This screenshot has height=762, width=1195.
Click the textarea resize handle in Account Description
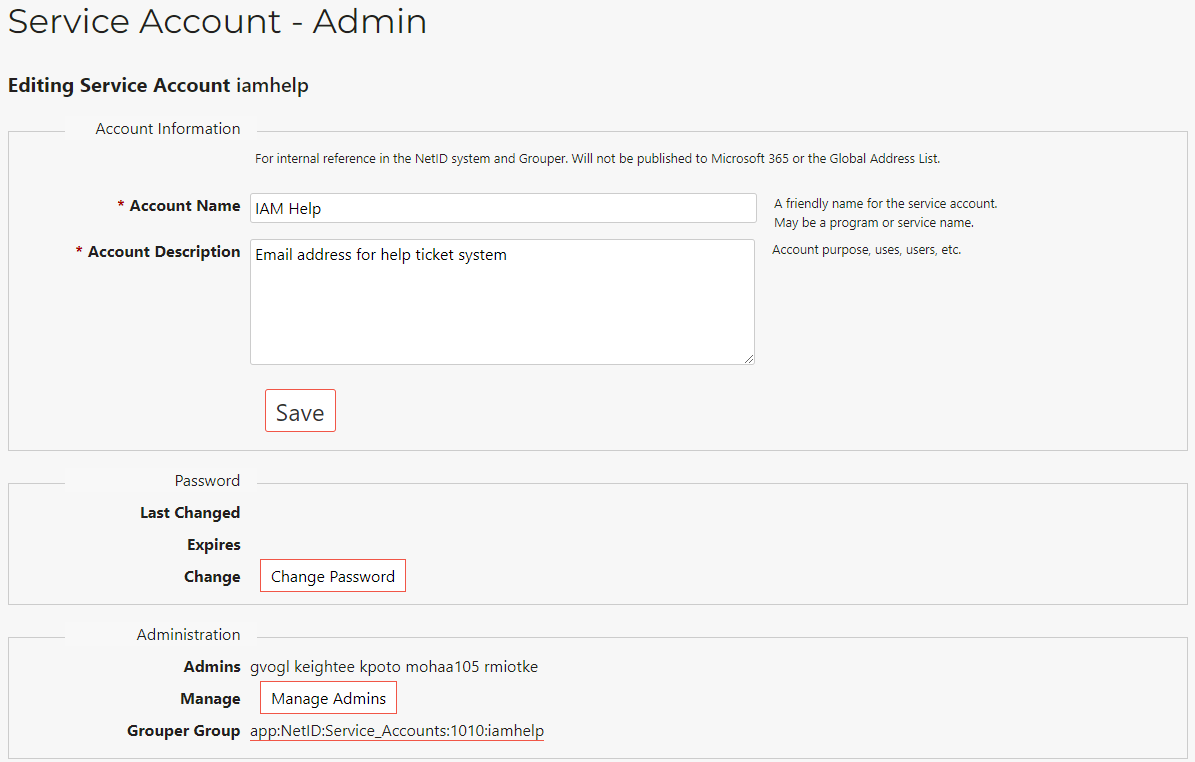coord(748,358)
